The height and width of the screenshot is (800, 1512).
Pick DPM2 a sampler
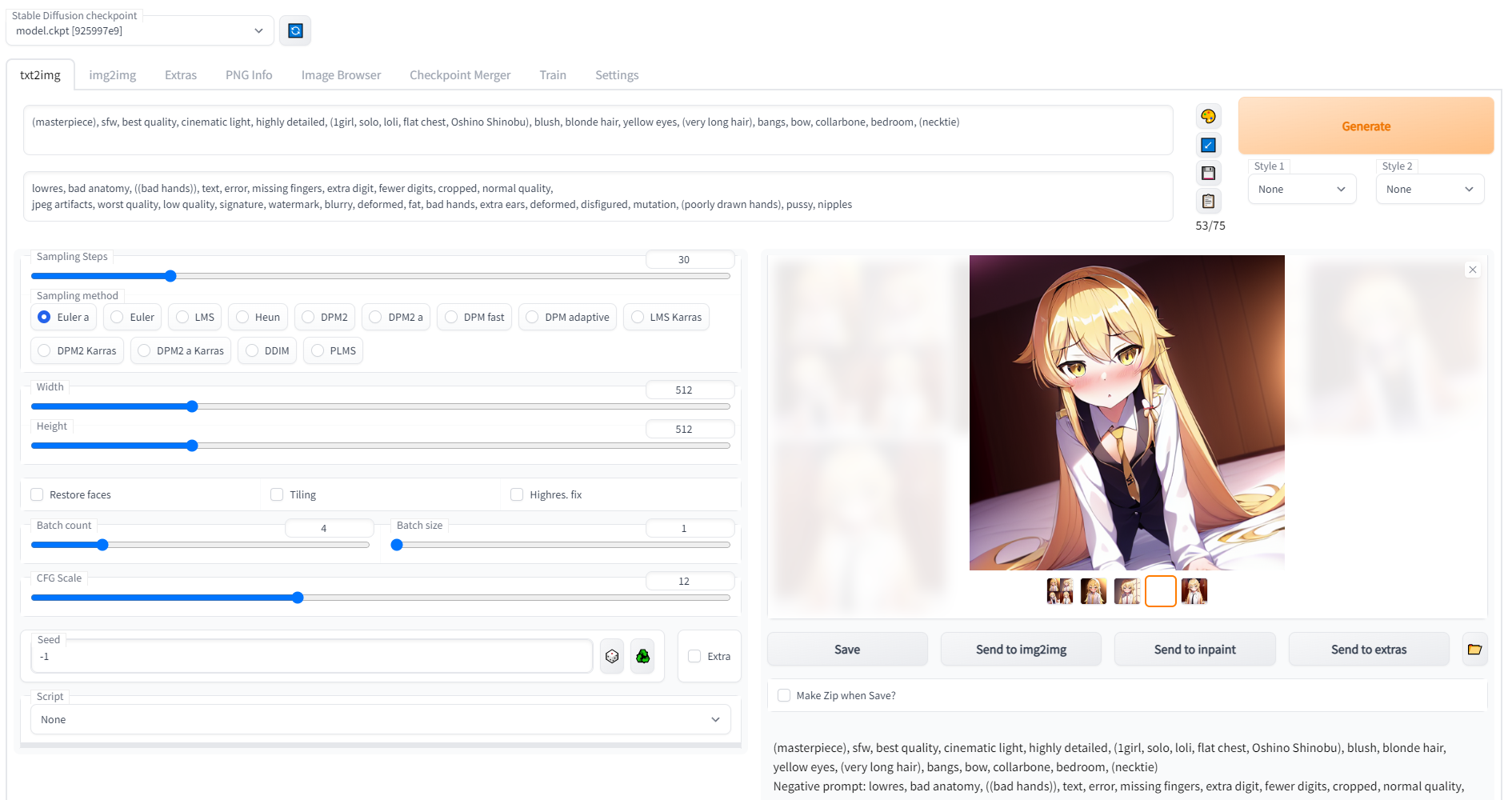pos(396,317)
